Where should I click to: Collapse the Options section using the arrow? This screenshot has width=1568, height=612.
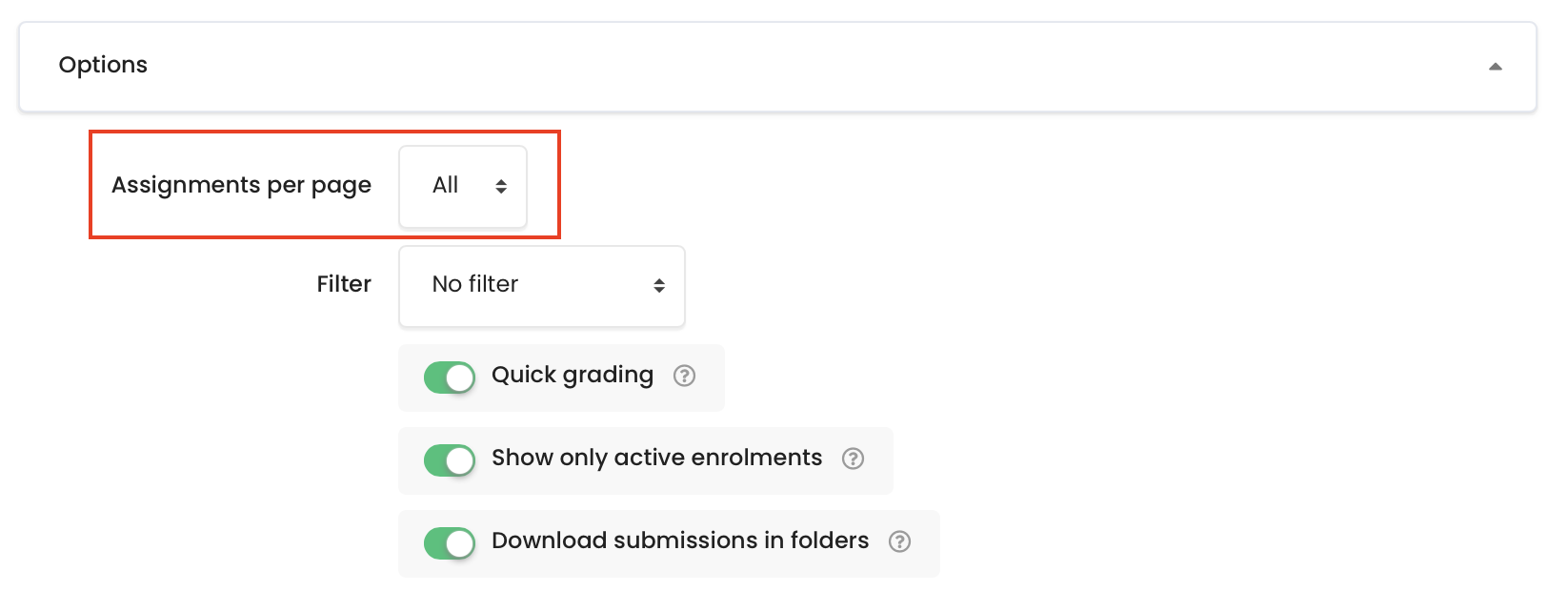tap(1495, 67)
